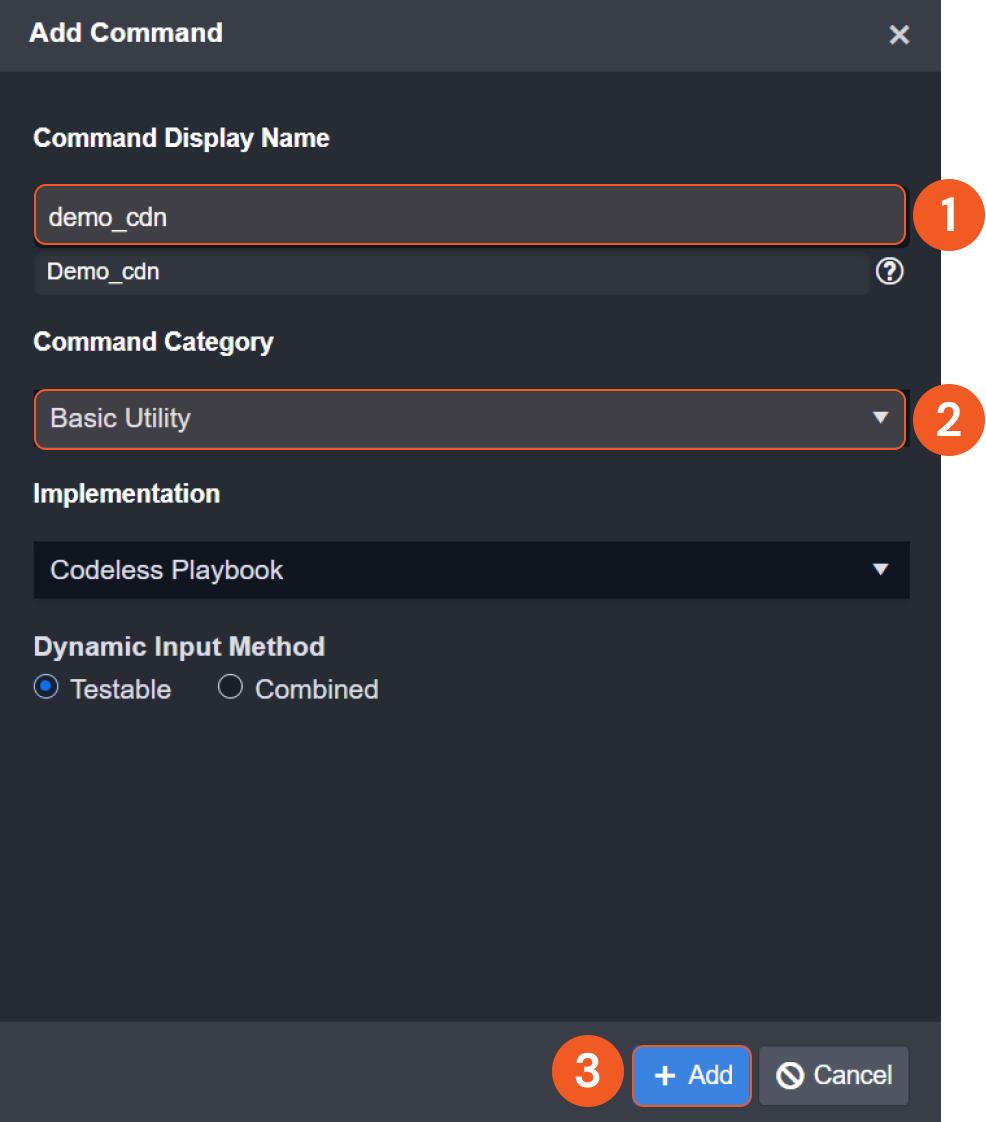The image size is (986, 1122).
Task: Click the Command Category dropdown arrow
Action: pos(880,418)
